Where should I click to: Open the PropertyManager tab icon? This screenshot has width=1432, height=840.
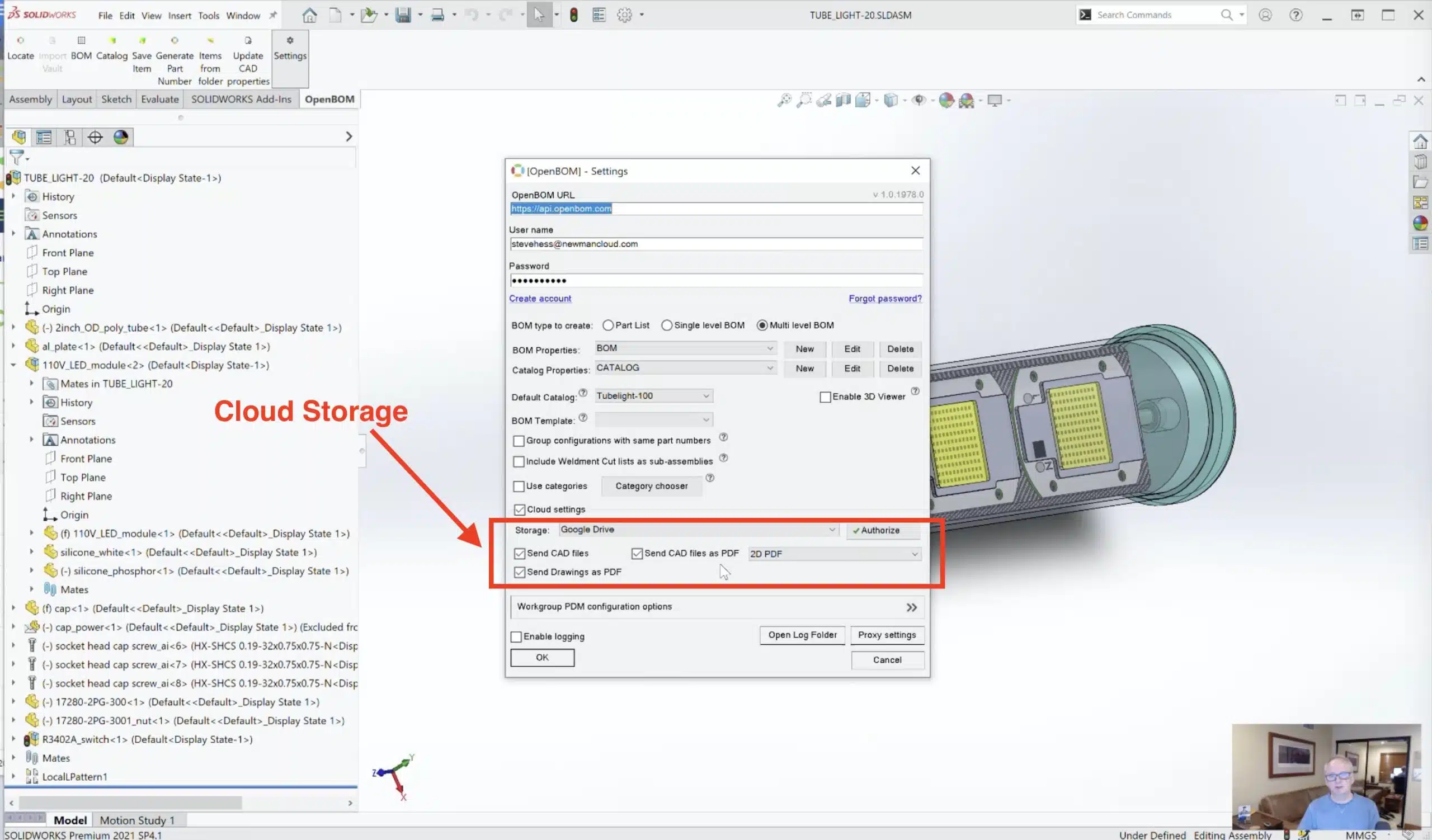[x=44, y=137]
